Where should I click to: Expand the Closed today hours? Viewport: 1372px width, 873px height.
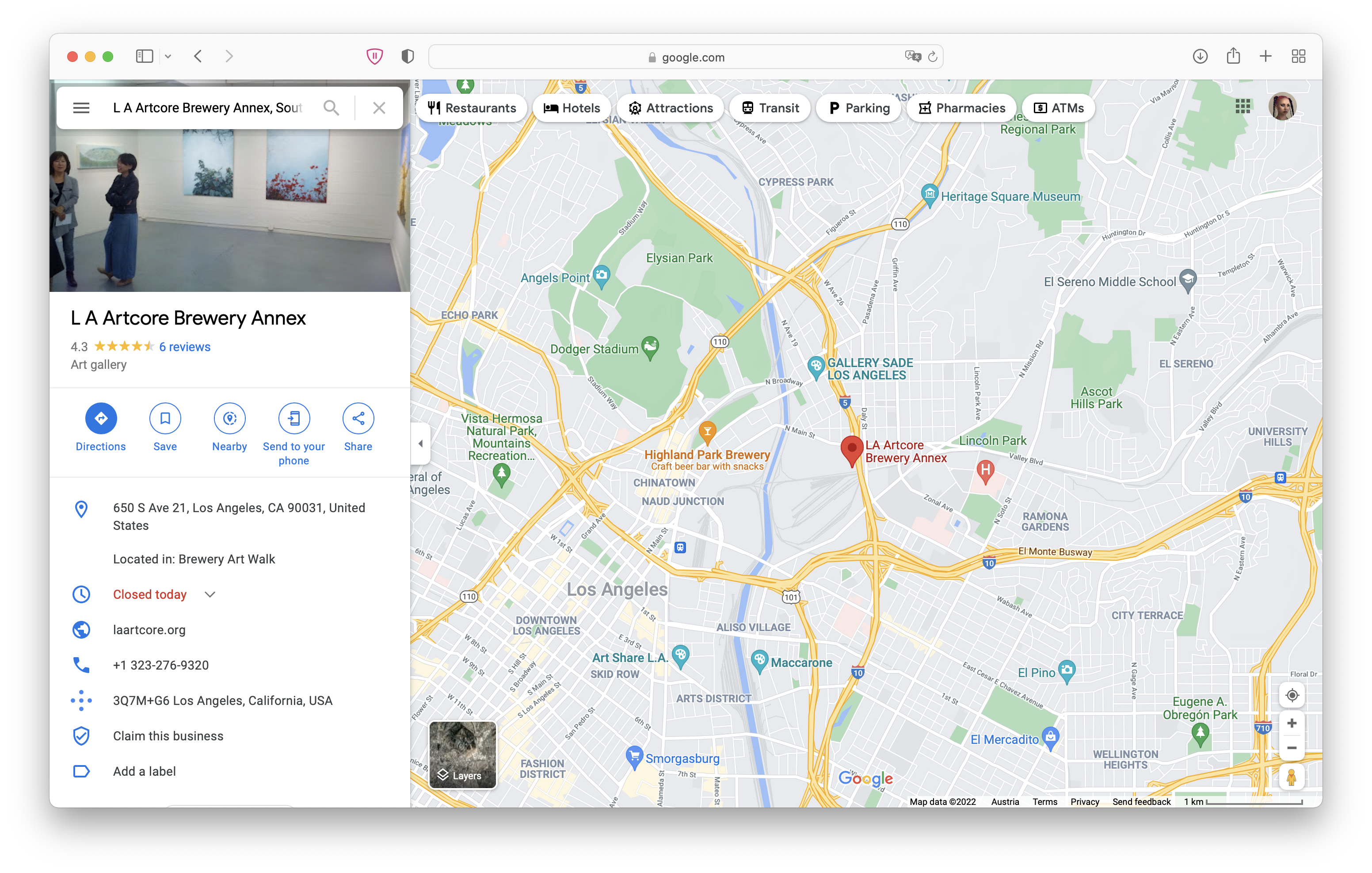210,594
